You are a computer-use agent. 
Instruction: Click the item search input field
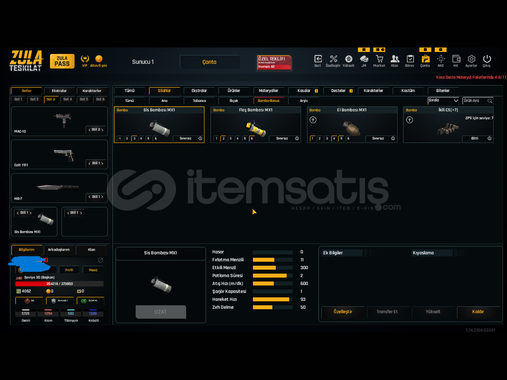pyautogui.click(x=477, y=100)
